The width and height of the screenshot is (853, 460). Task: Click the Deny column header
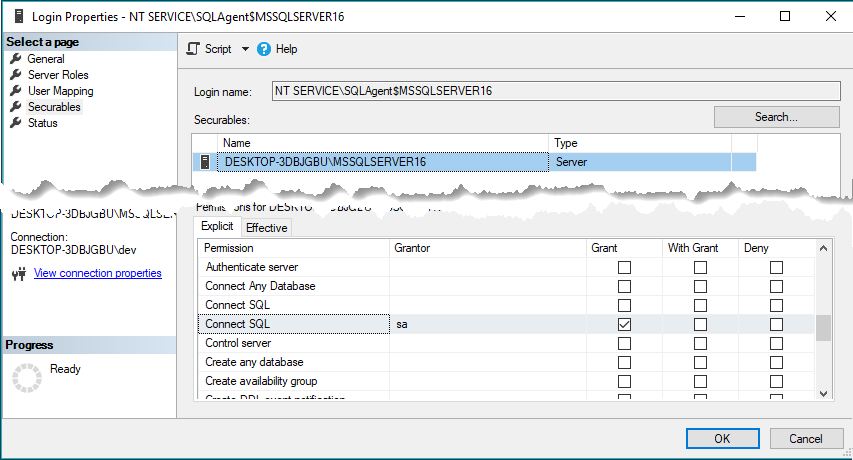776,248
